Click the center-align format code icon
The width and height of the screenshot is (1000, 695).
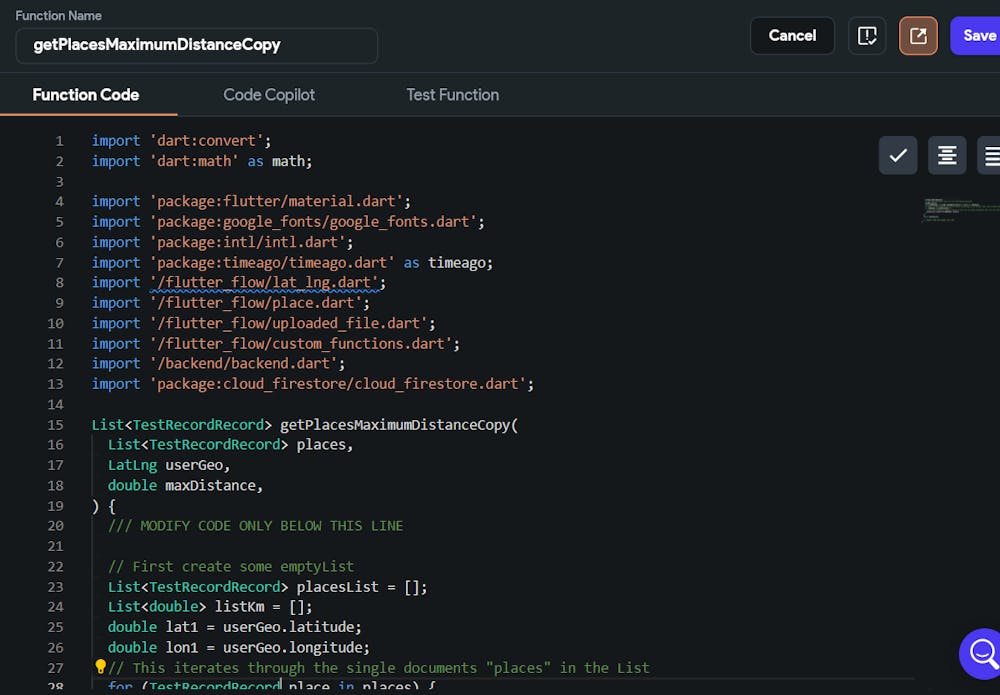point(947,155)
